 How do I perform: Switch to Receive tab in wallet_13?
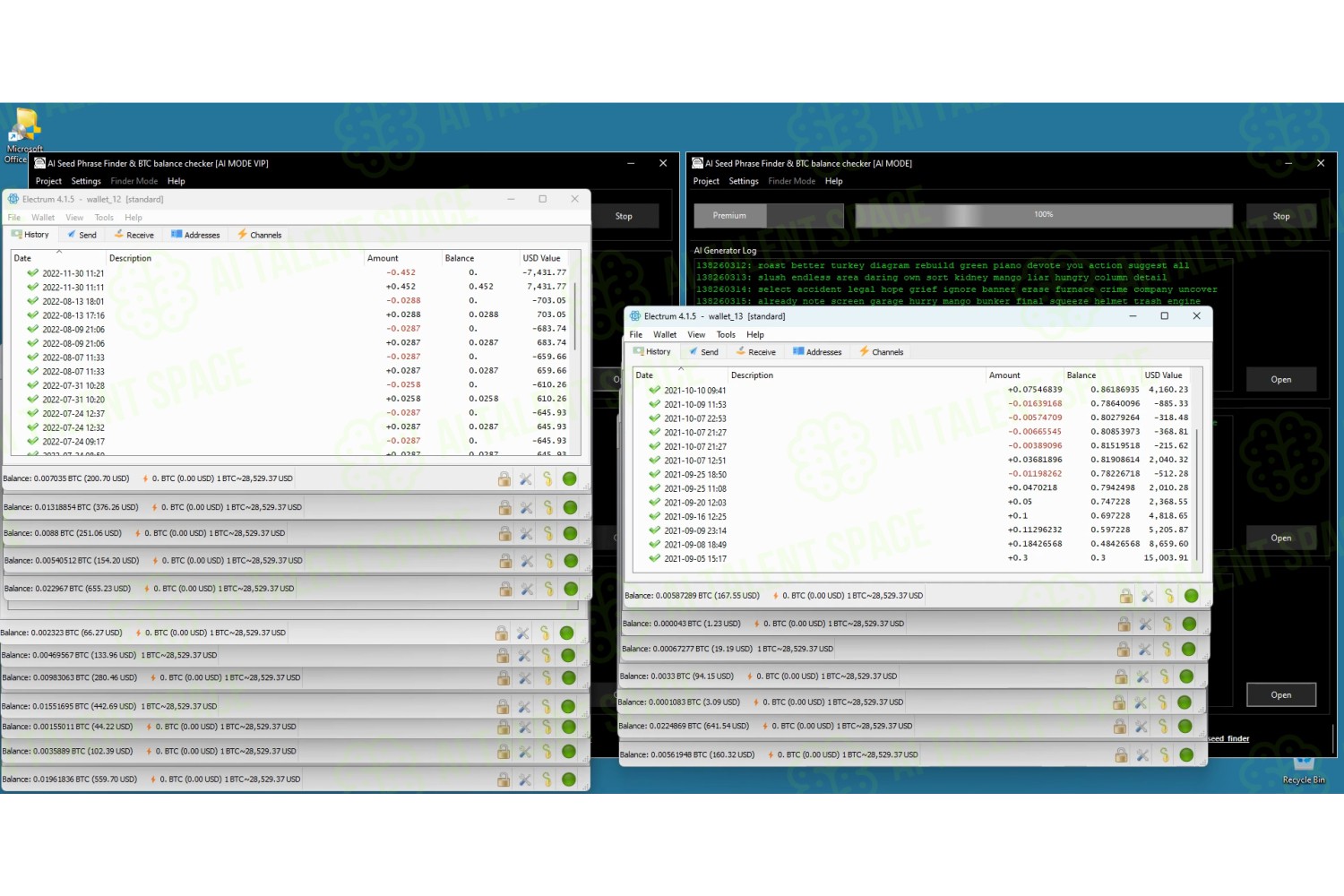pyautogui.click(x=755, y=352)
